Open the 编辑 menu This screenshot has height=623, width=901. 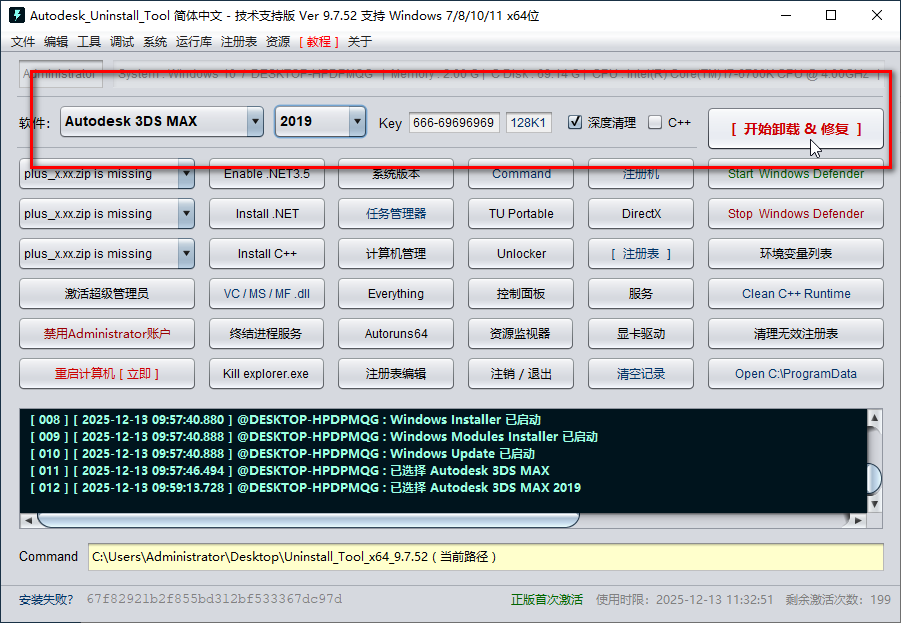click(x=56, y=41)
